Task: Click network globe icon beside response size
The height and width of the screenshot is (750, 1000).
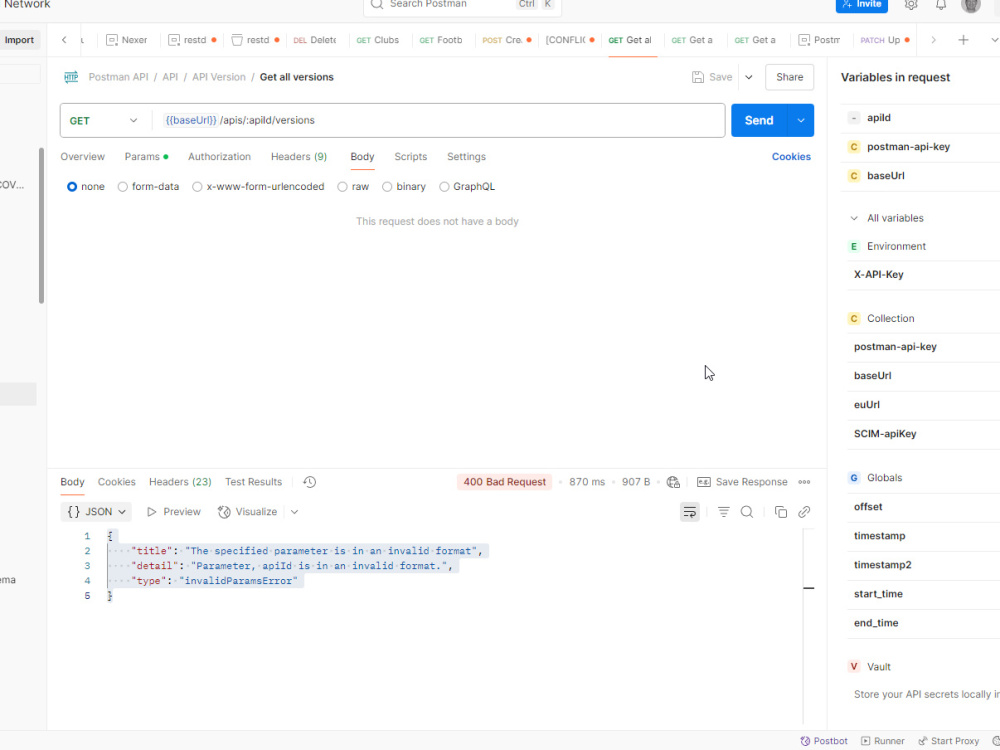Action: pyautogui.click(x=673, y=482)
